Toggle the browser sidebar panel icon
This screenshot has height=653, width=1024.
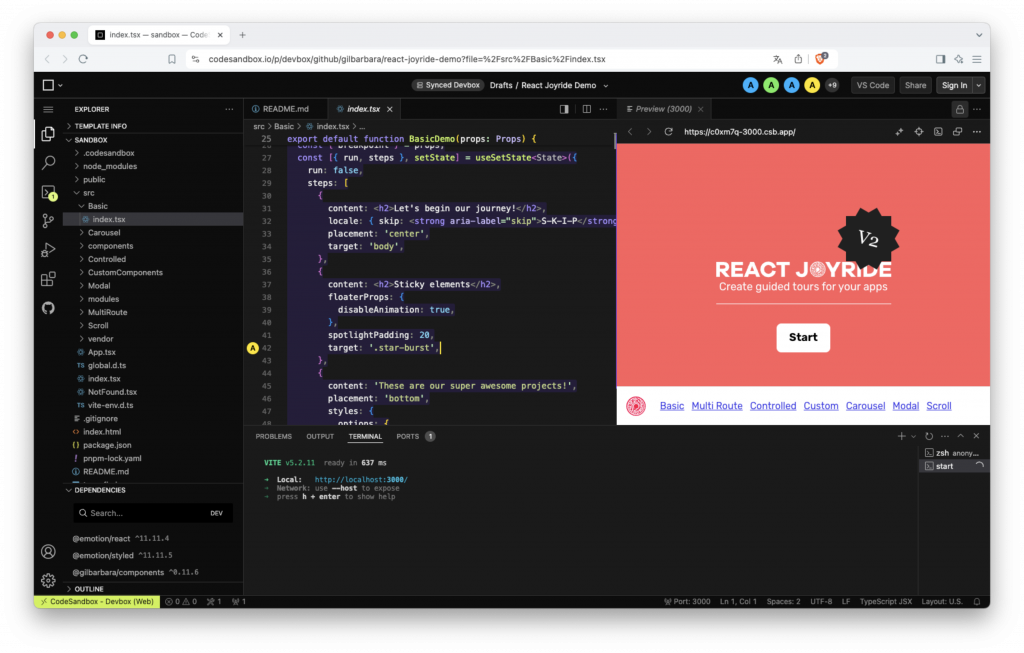(940, 59)
